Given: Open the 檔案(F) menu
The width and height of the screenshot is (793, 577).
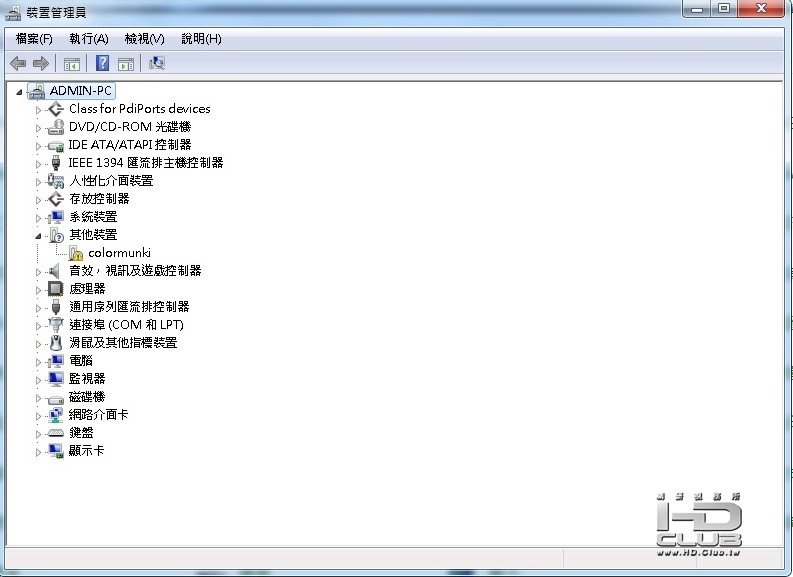Looking at the screenshot, I should pyautogui.click(x=34, y=39).
